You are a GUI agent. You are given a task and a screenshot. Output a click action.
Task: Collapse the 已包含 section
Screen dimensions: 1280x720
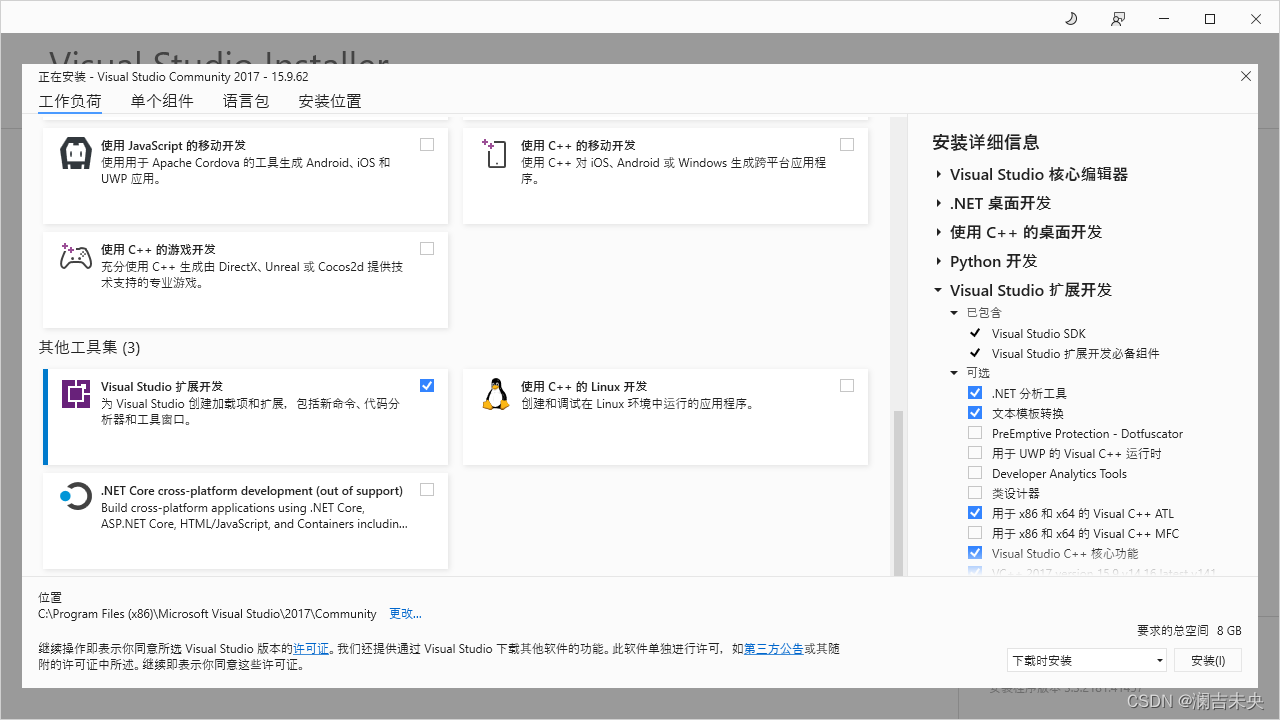pos(954,313)
